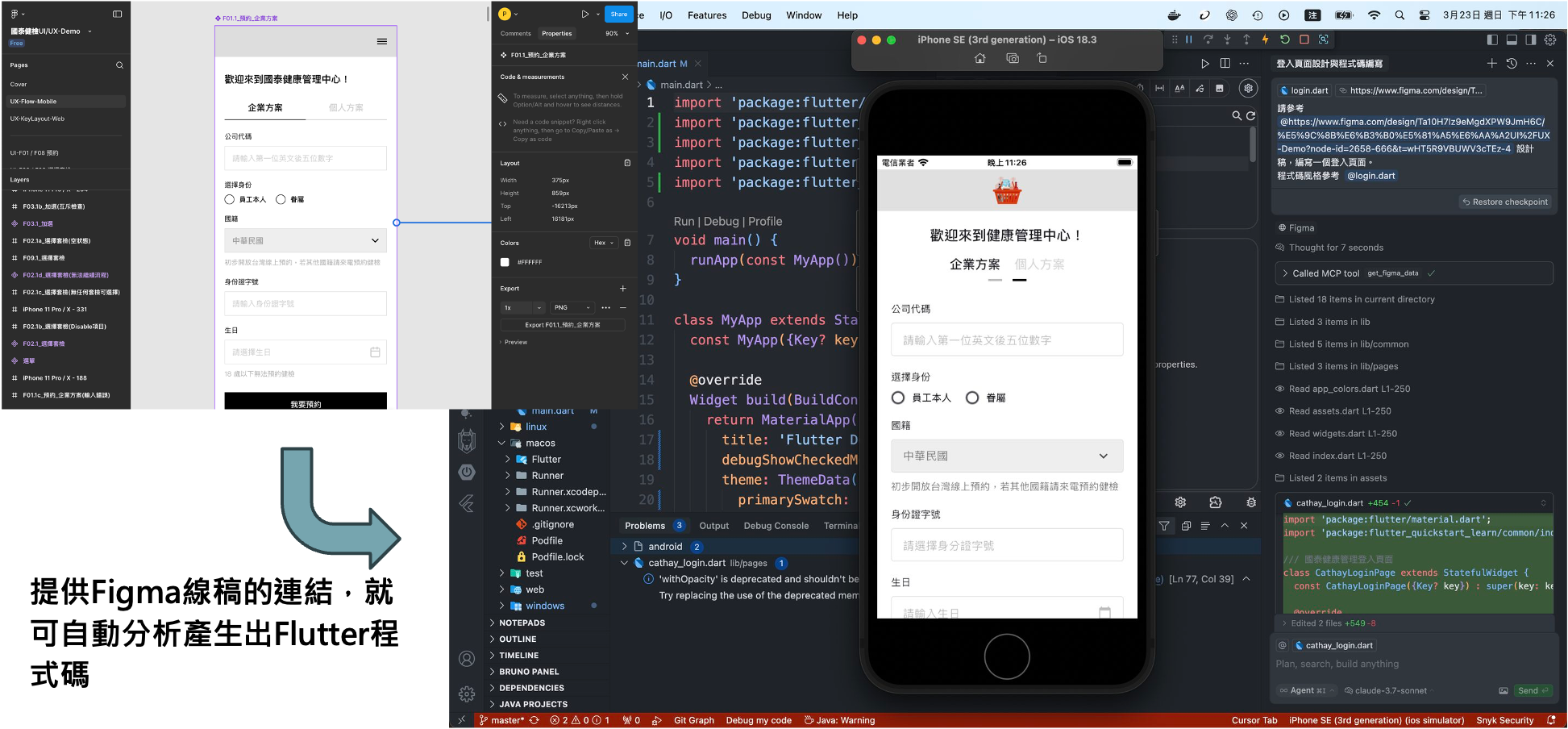Add a new export setting plus icon

(x=622, y=288)
